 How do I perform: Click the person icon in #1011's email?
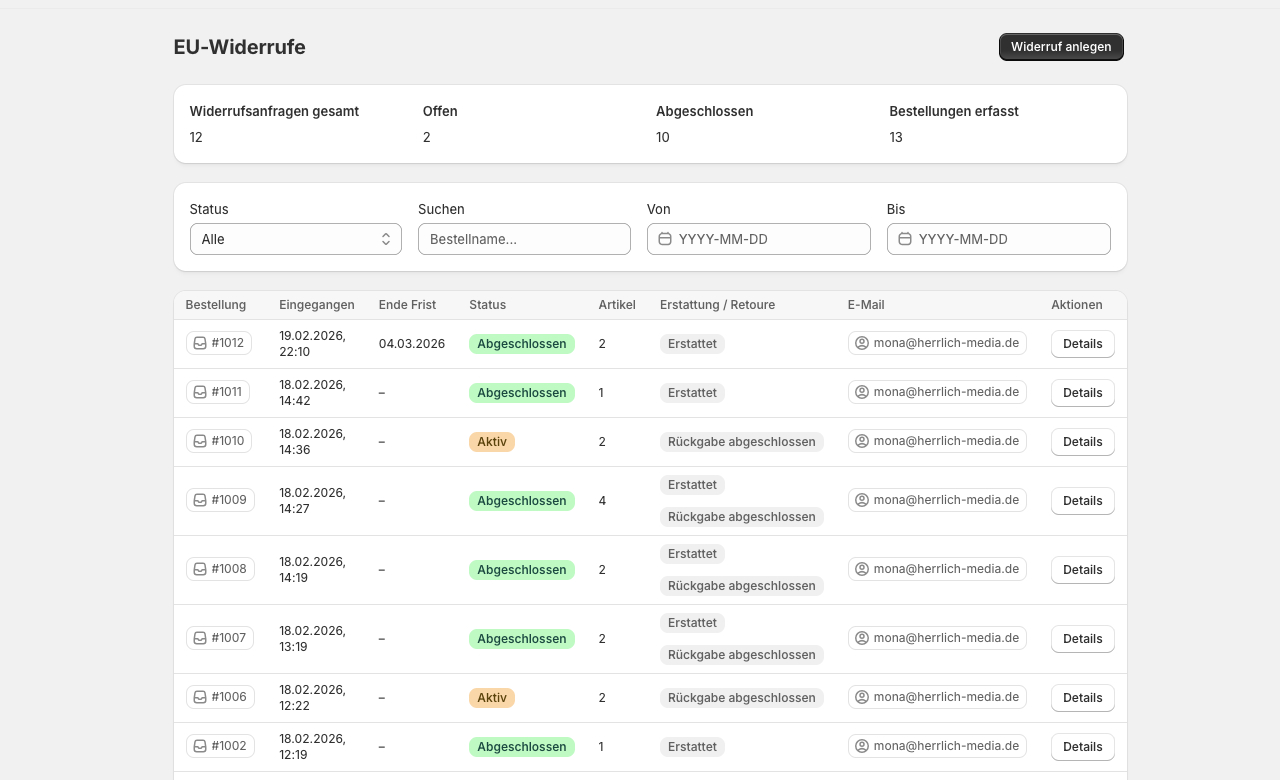click(x=861, y=392)
